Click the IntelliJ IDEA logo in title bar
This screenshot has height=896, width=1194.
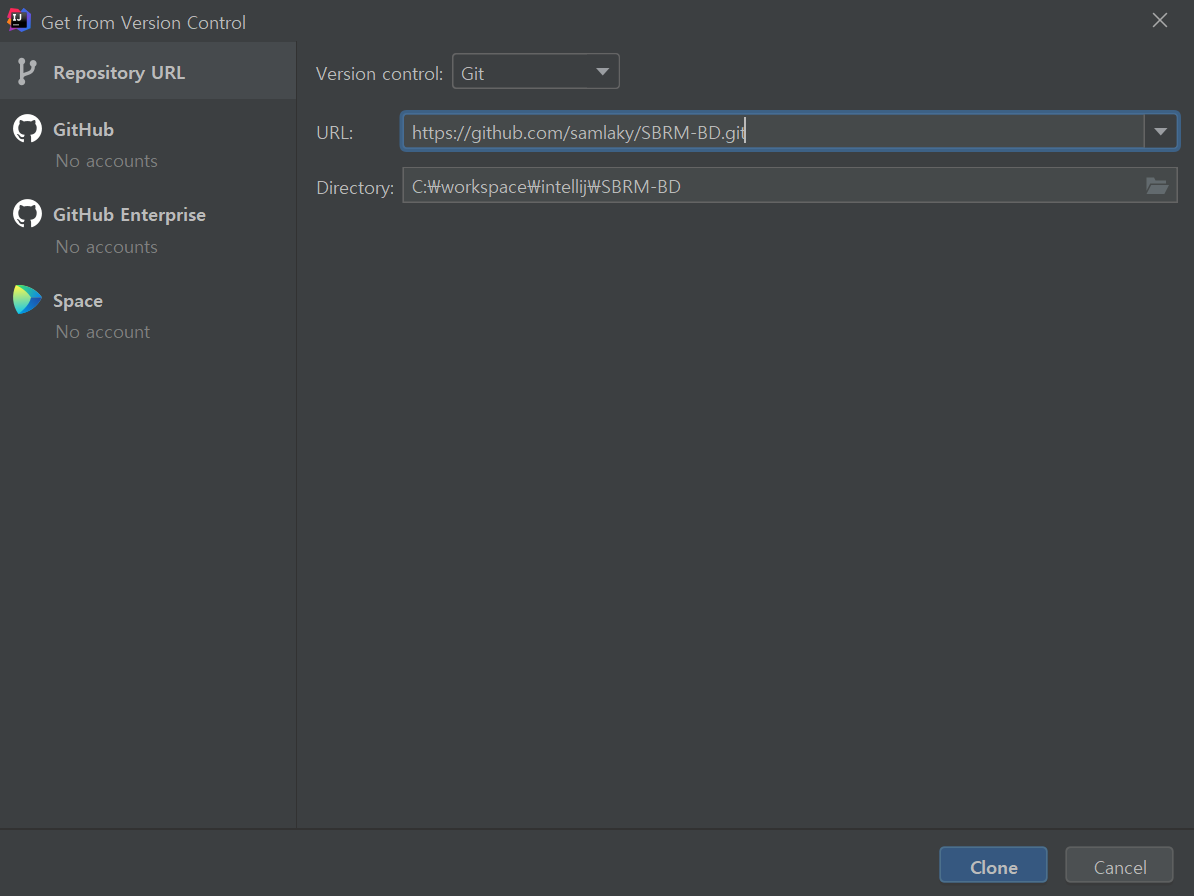19,21
